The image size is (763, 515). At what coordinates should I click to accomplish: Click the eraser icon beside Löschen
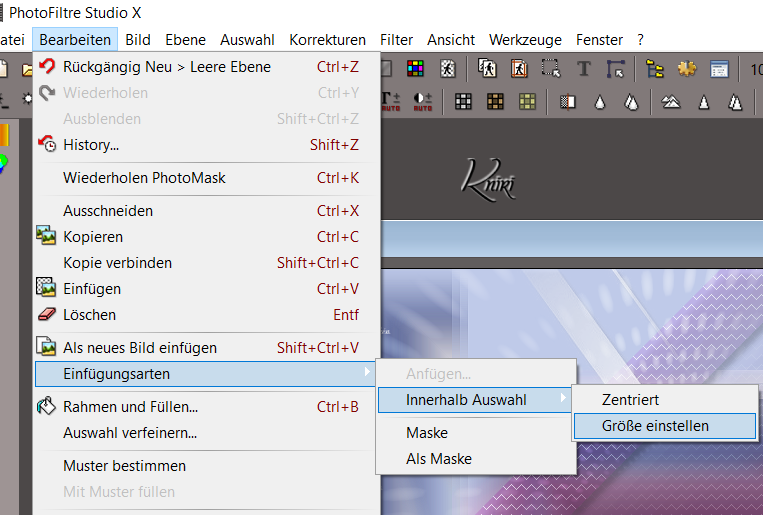(x=47, y=314)
